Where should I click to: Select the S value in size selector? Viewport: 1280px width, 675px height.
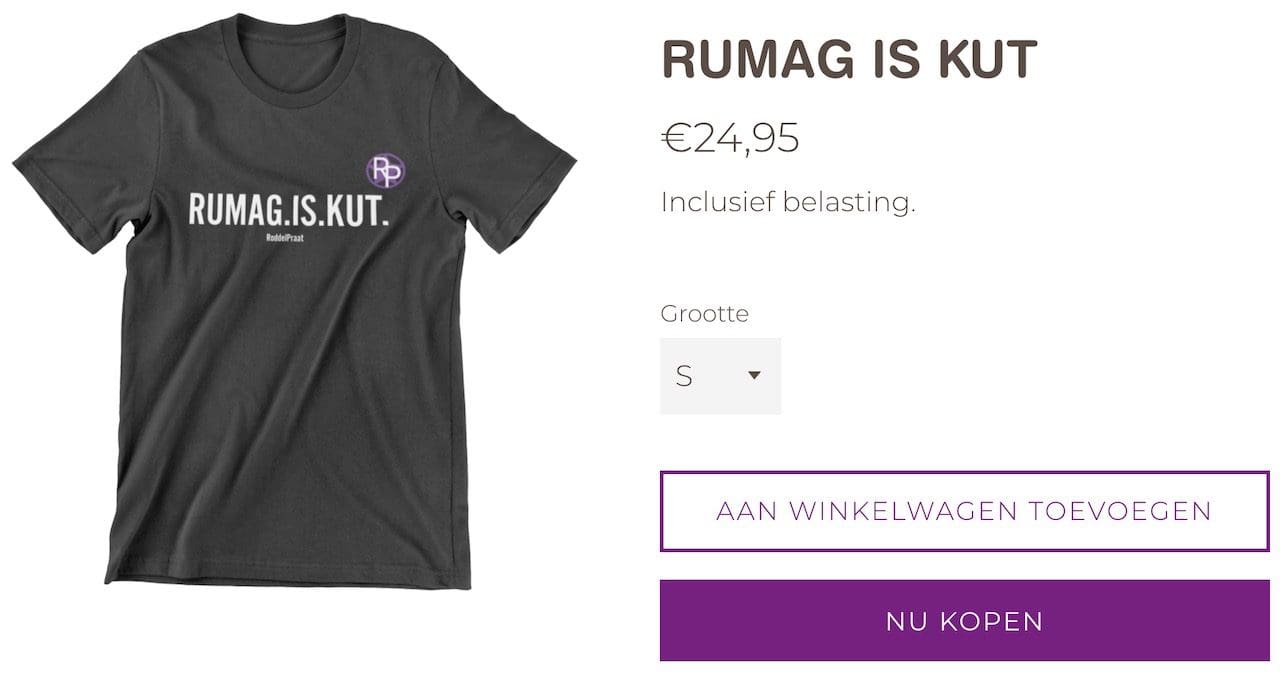pos(684,376)
